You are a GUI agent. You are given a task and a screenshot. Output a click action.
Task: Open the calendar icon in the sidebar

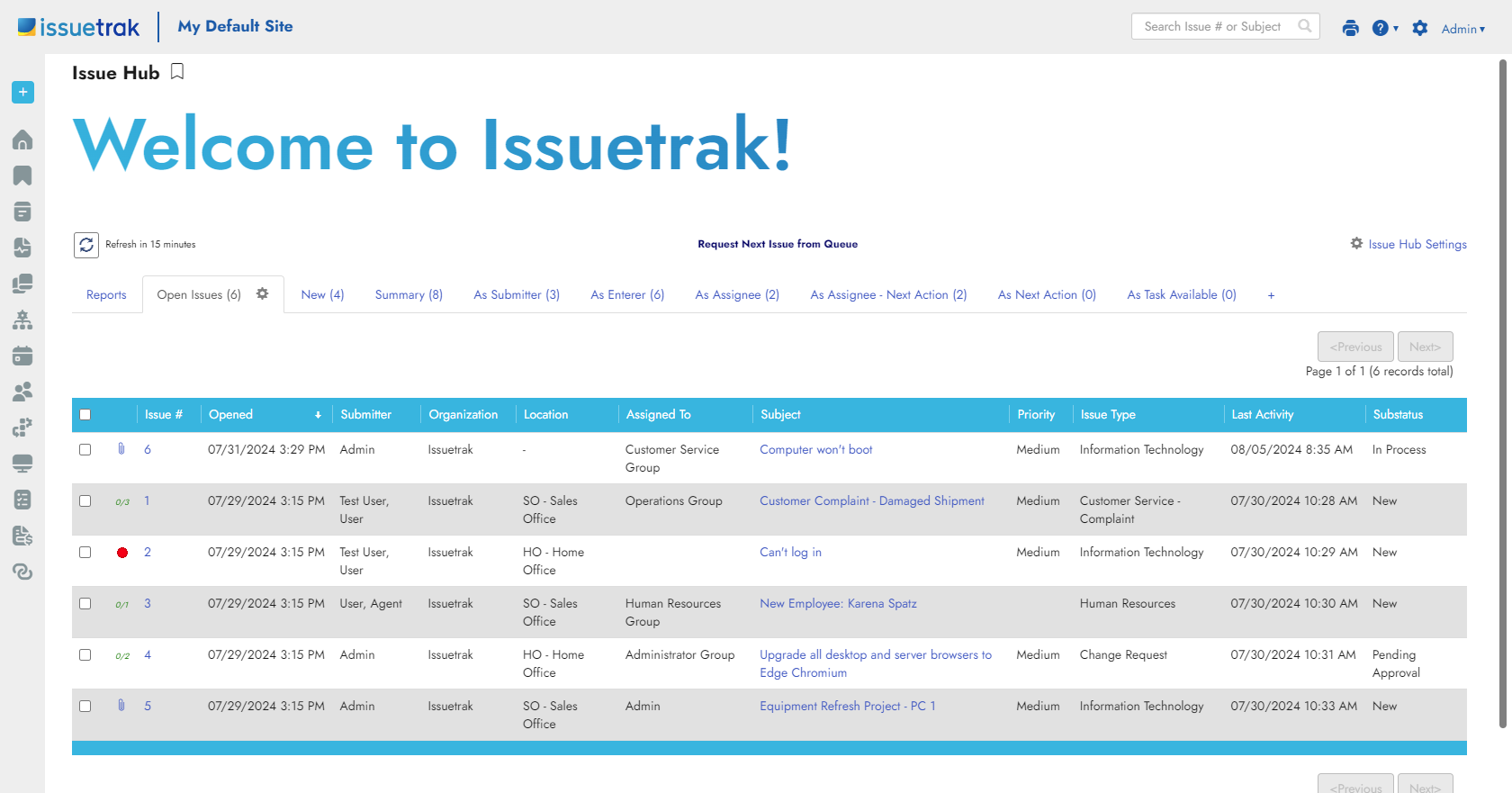(x=22, y=356)
